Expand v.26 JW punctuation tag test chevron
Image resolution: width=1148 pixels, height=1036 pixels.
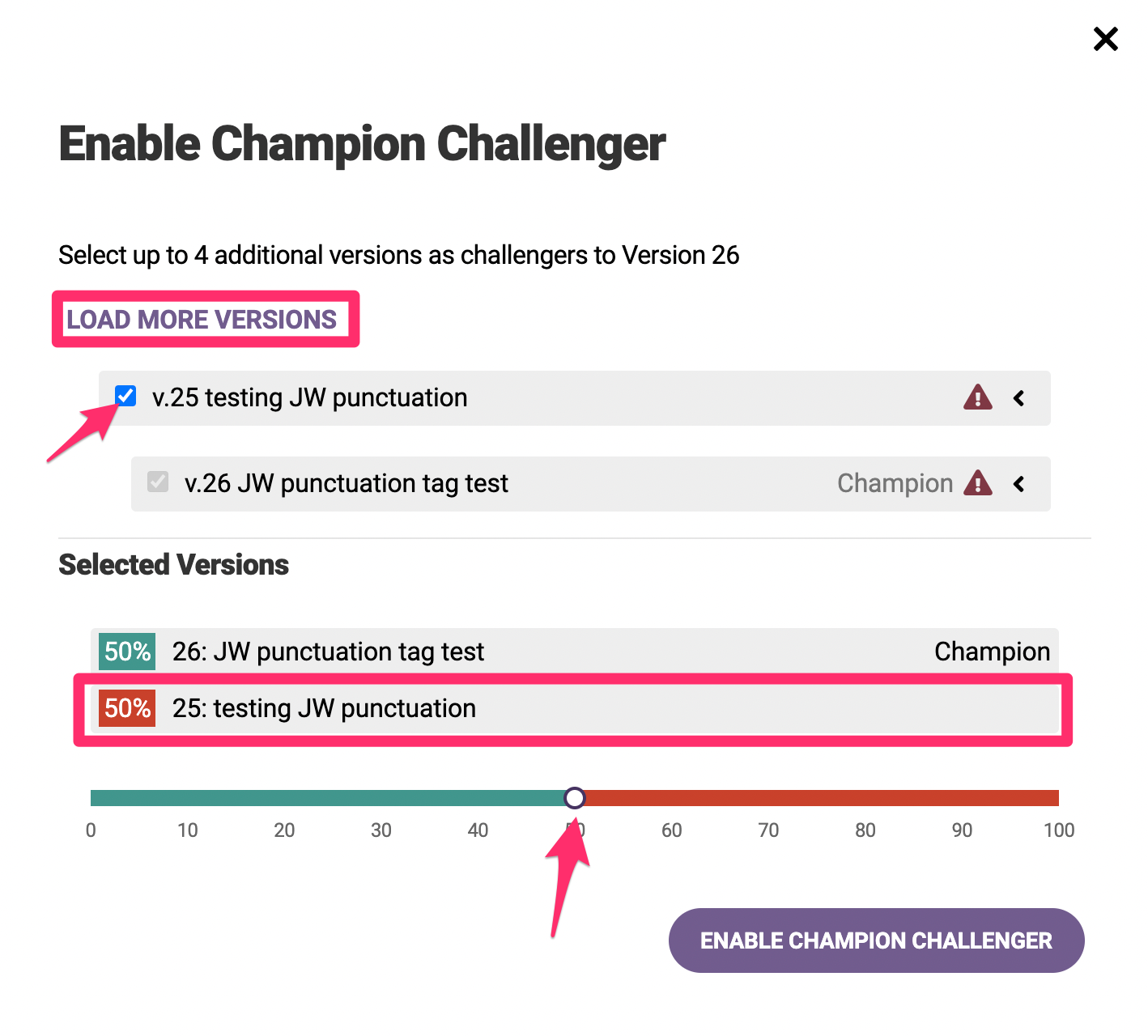click(x=1019, y=484)
